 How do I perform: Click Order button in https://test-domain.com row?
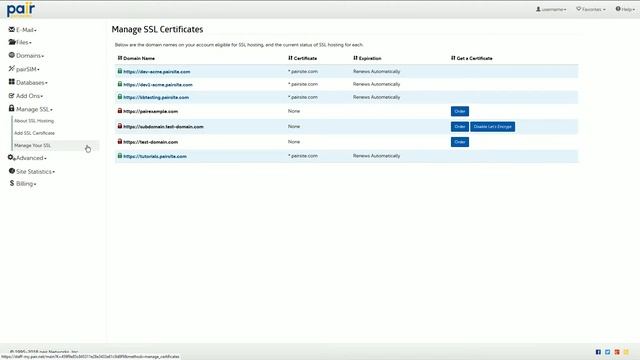(x=460, y=142)
